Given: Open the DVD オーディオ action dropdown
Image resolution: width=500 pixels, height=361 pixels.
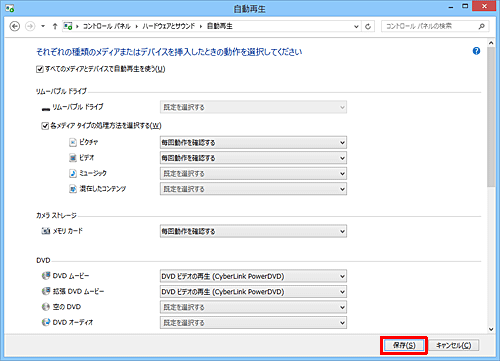Looking at the screenshot, I should coord(253,322).
